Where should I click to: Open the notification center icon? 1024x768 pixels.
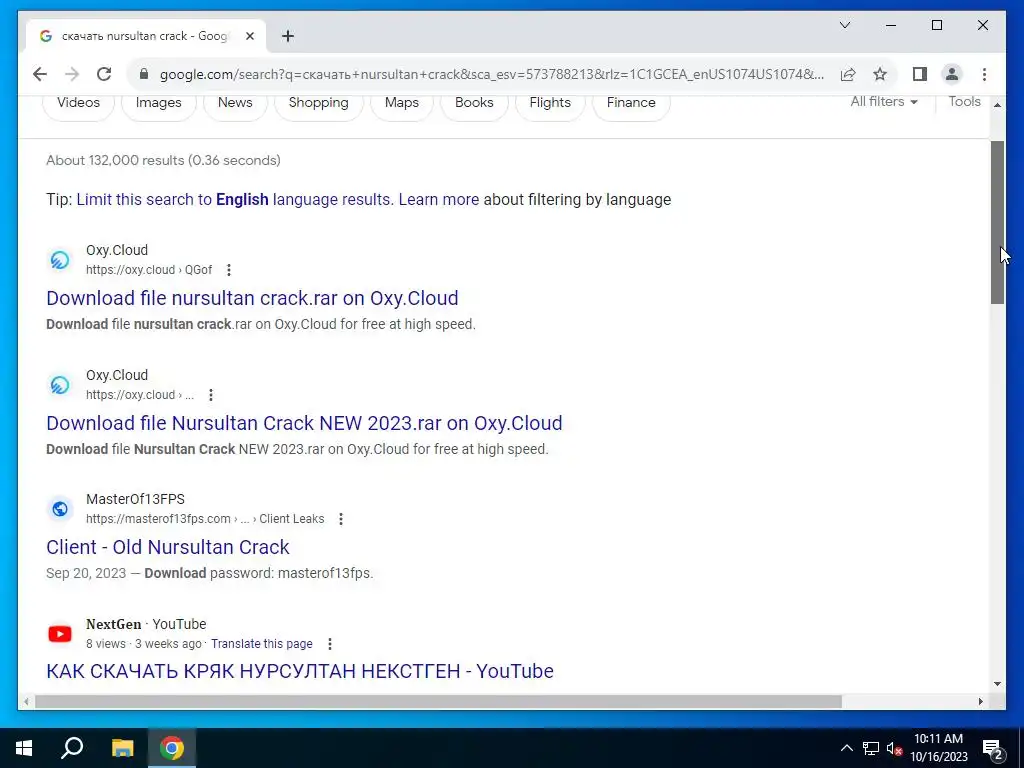[993, 750]
